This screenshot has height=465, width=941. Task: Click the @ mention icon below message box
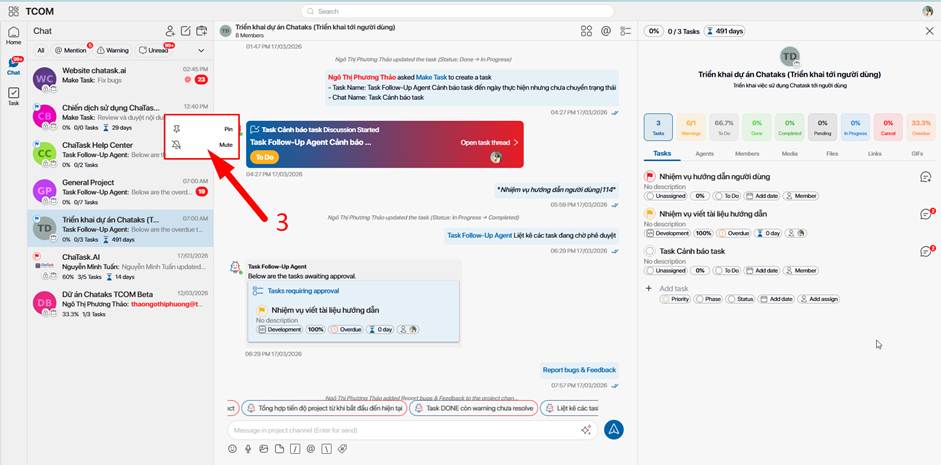pos(310,449)
